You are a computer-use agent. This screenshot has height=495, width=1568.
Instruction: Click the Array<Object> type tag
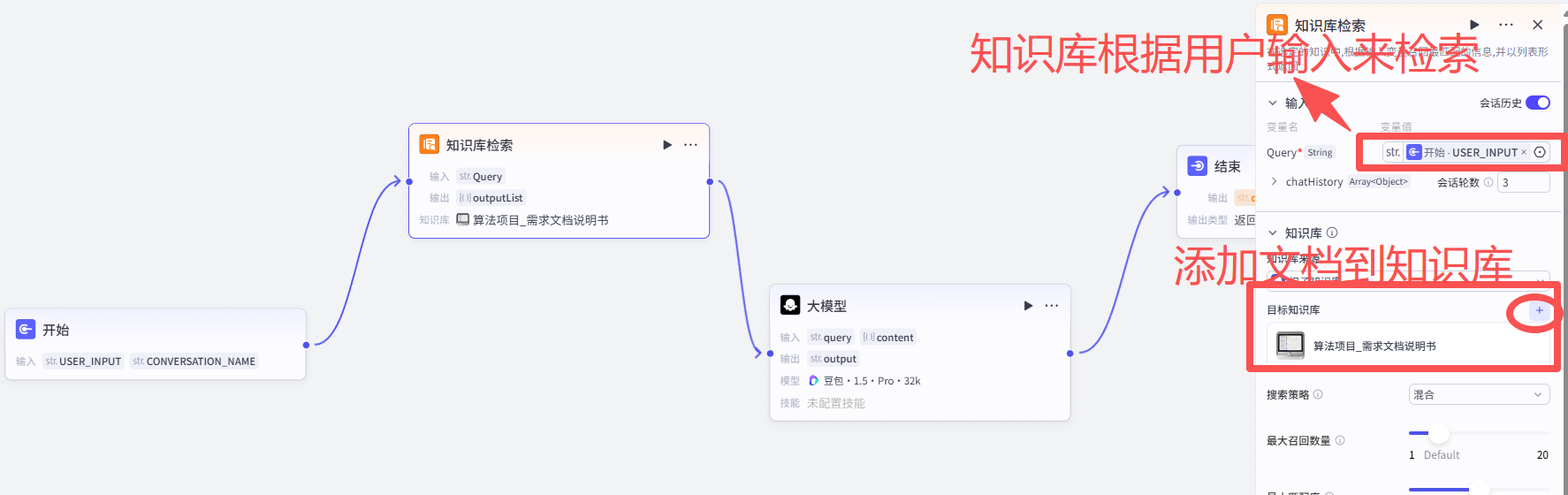[1379, 181]
